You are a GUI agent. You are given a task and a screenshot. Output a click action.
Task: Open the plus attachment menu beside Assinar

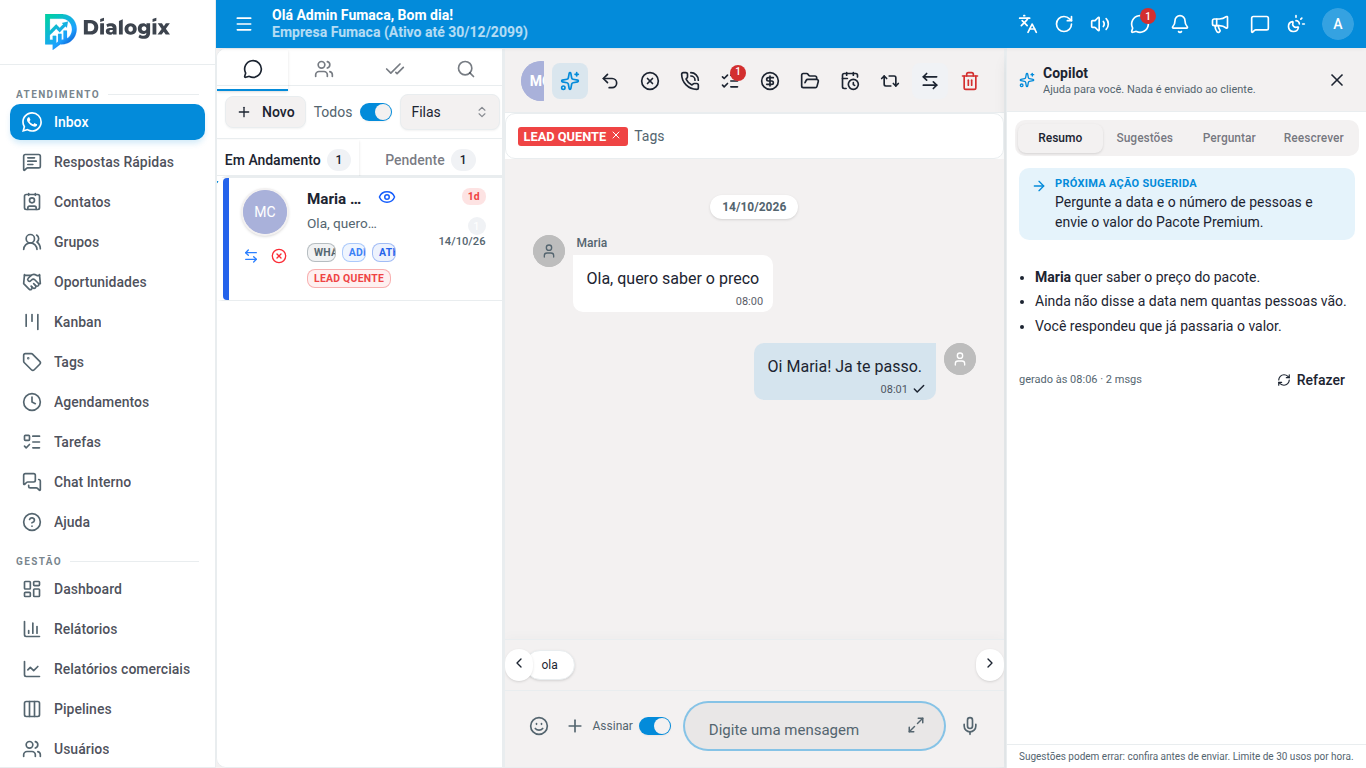(575, 726)
